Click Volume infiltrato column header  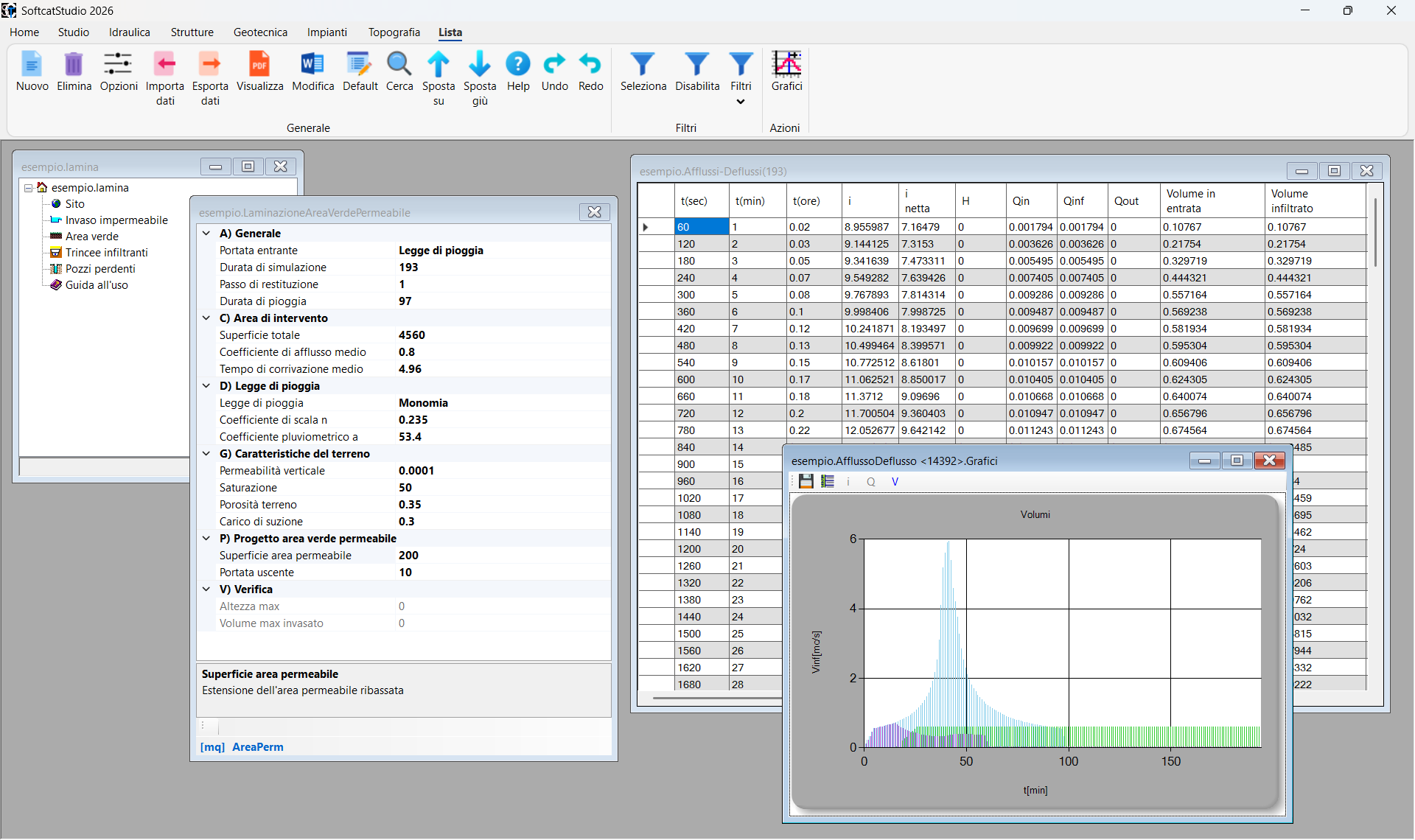coord(1316,200)
